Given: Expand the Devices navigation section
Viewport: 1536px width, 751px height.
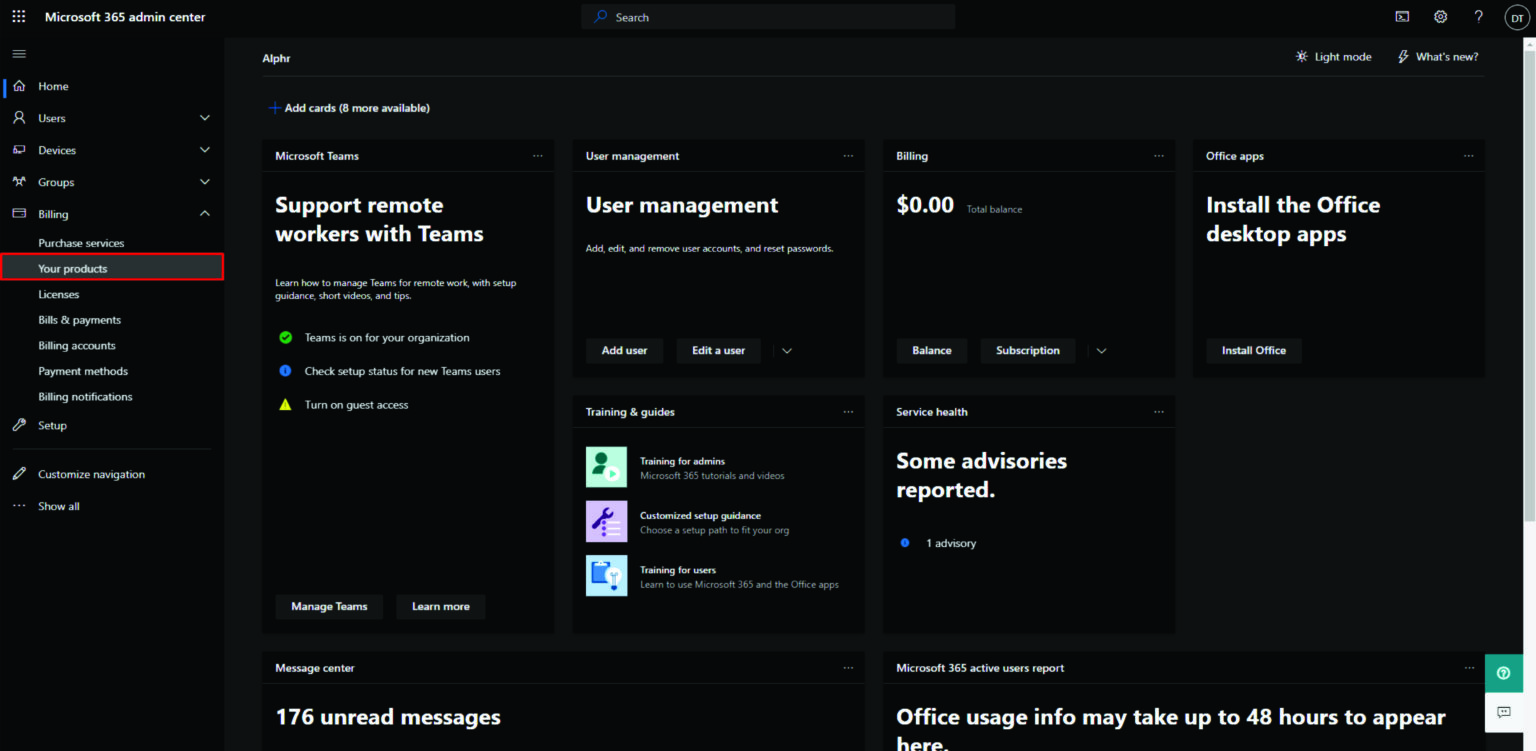Looking at the screenshot, I should click(205, 150).
